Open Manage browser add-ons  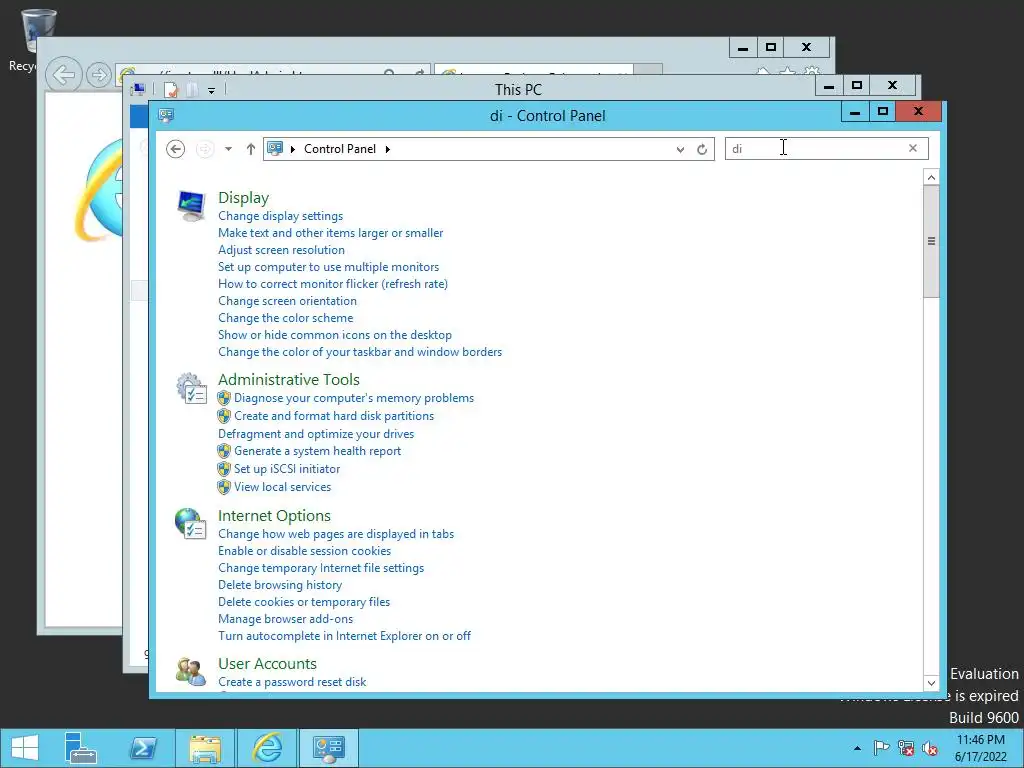click(x=285, y=619)
